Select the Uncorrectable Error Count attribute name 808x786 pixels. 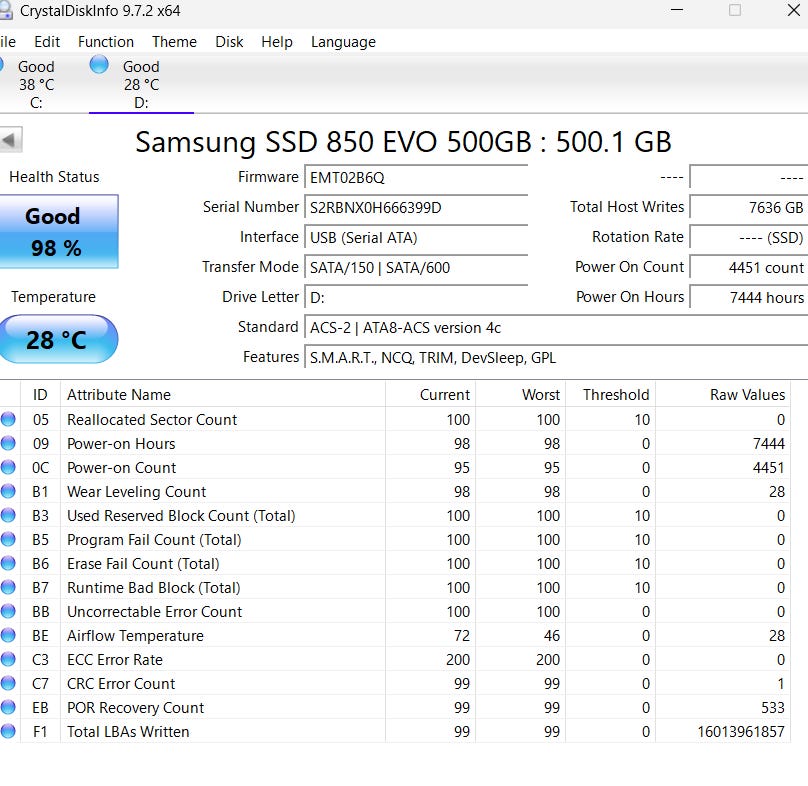[155, 612]
